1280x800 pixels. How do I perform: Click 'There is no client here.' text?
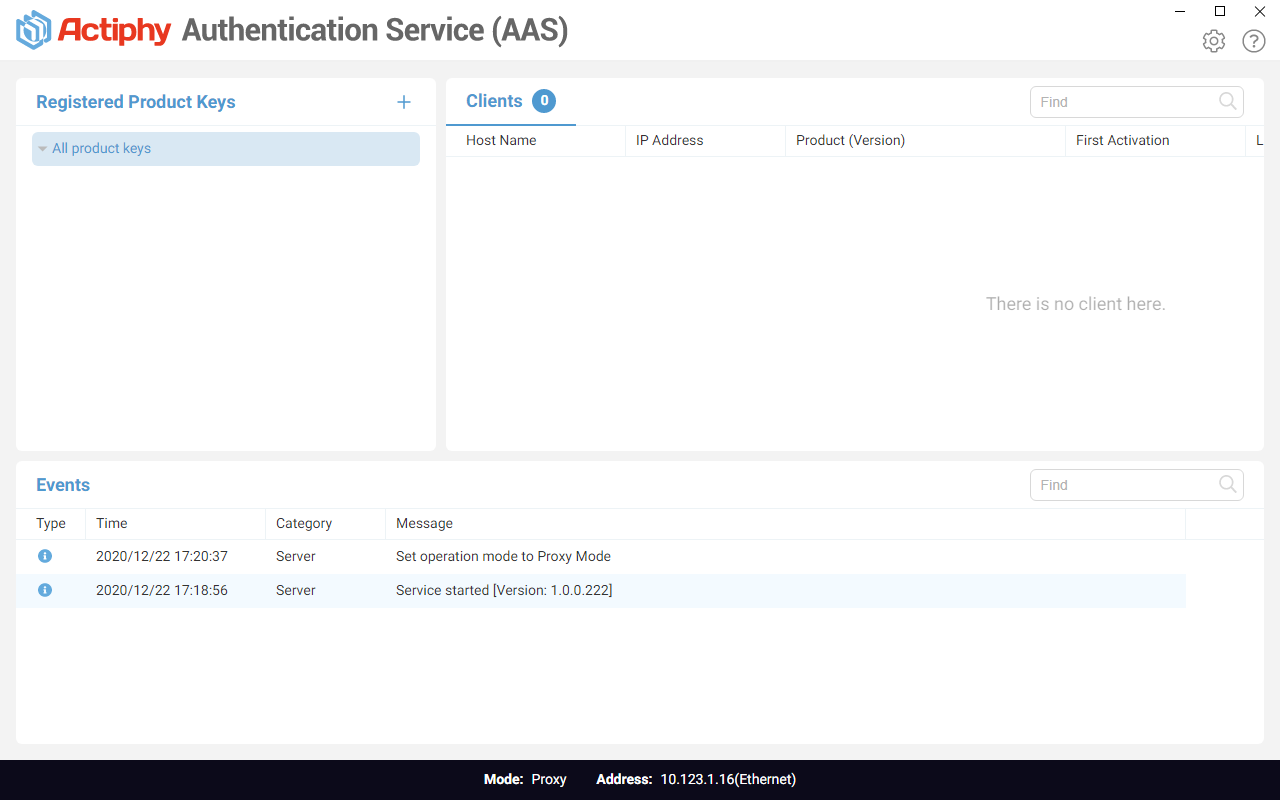pyautogui.click(x=1076, y=304)
